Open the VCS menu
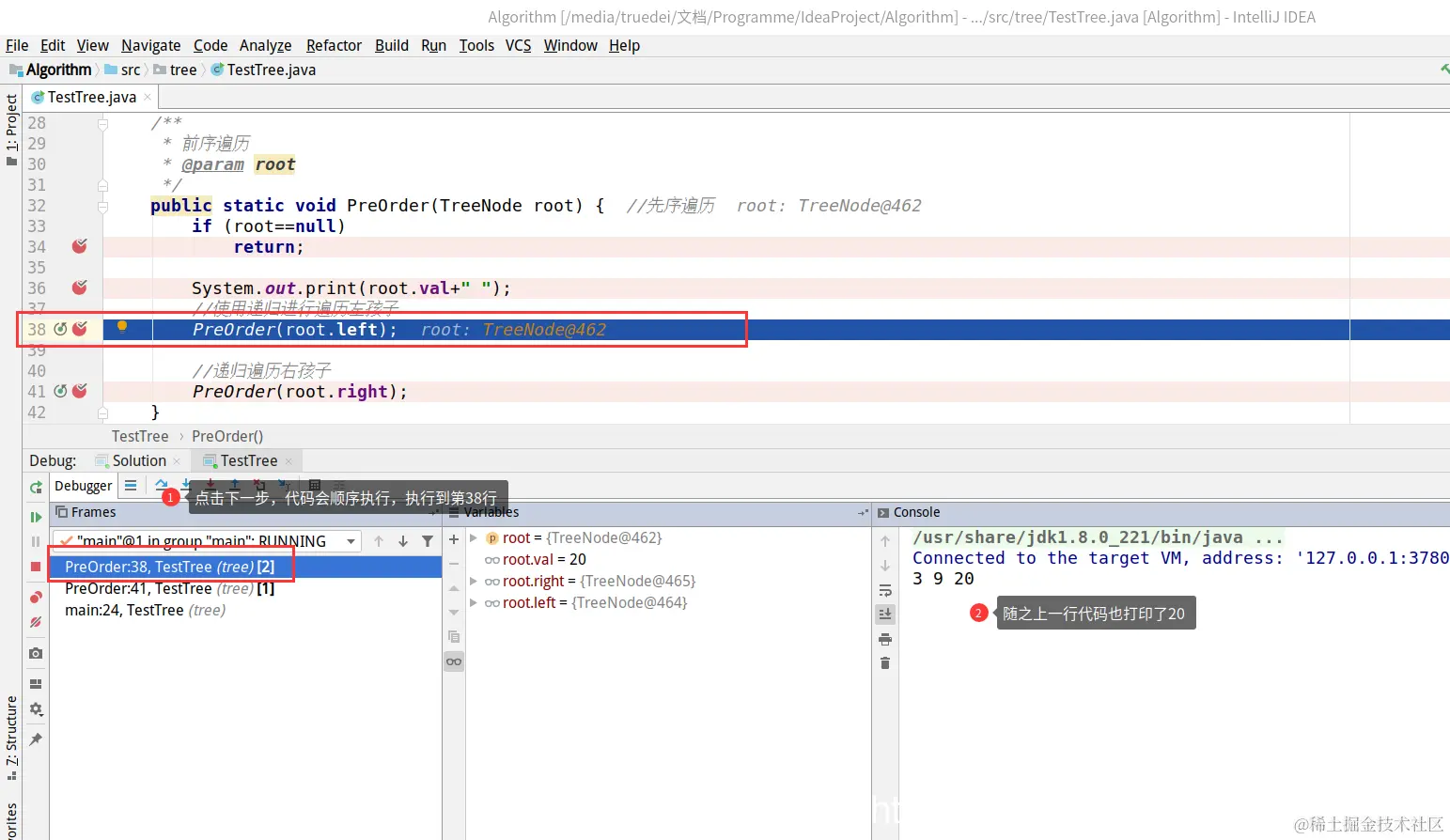 pyautogui.click(x=518, y=45)
